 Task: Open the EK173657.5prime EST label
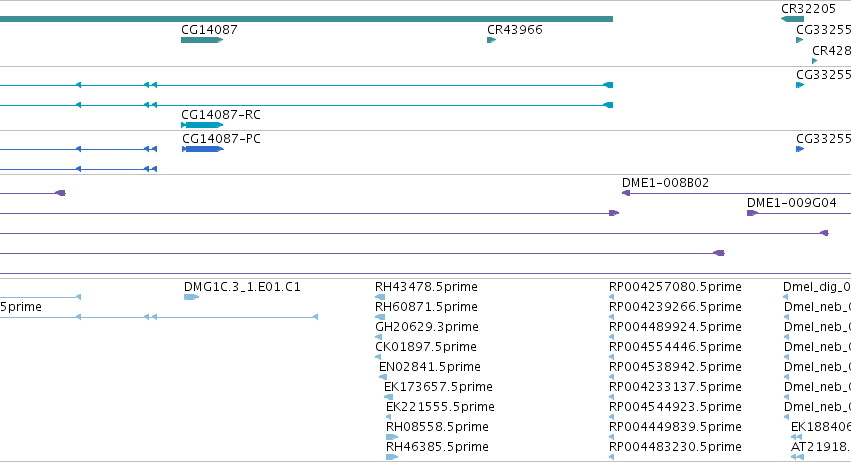[438, 387]
